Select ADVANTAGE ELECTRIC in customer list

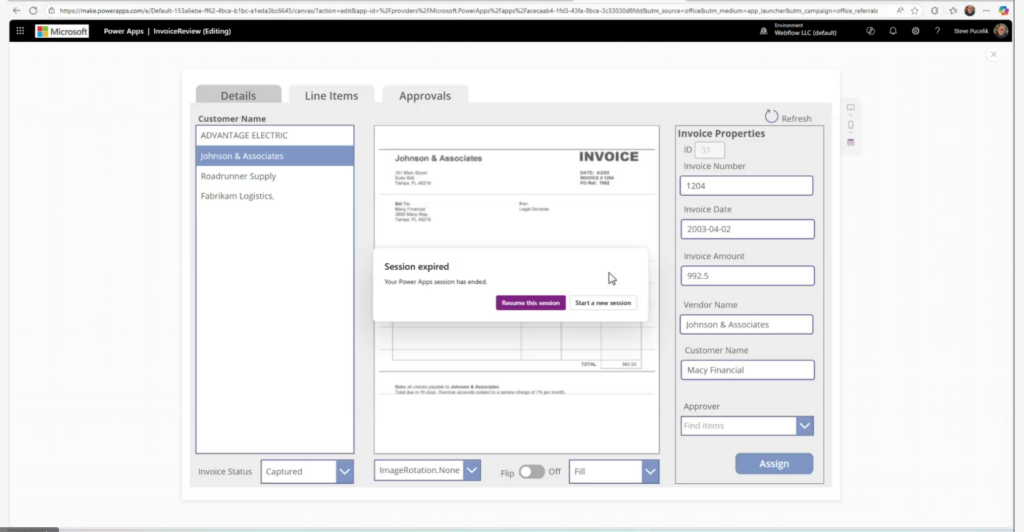(275, 135)
